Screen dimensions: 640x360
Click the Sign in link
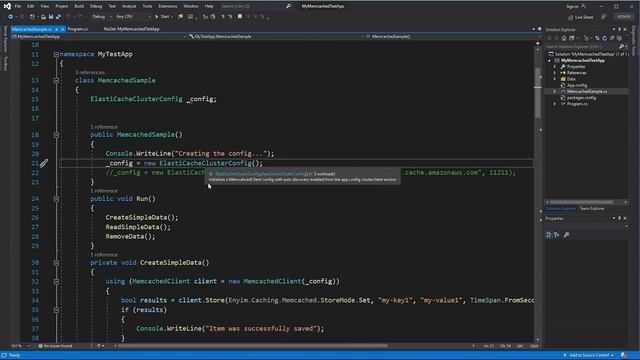click(571, 6)
